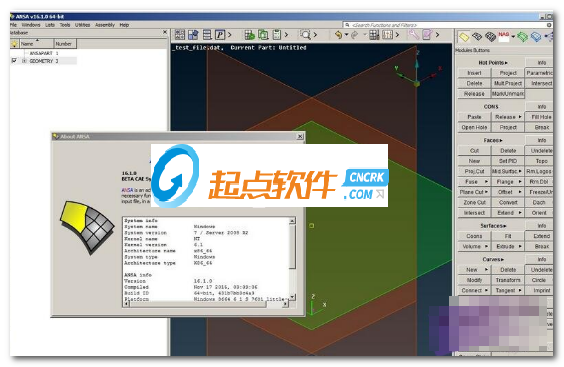Screen dimensions: 564x367
Task: Click the grey redo arrow icon
Action: [355, 35]
